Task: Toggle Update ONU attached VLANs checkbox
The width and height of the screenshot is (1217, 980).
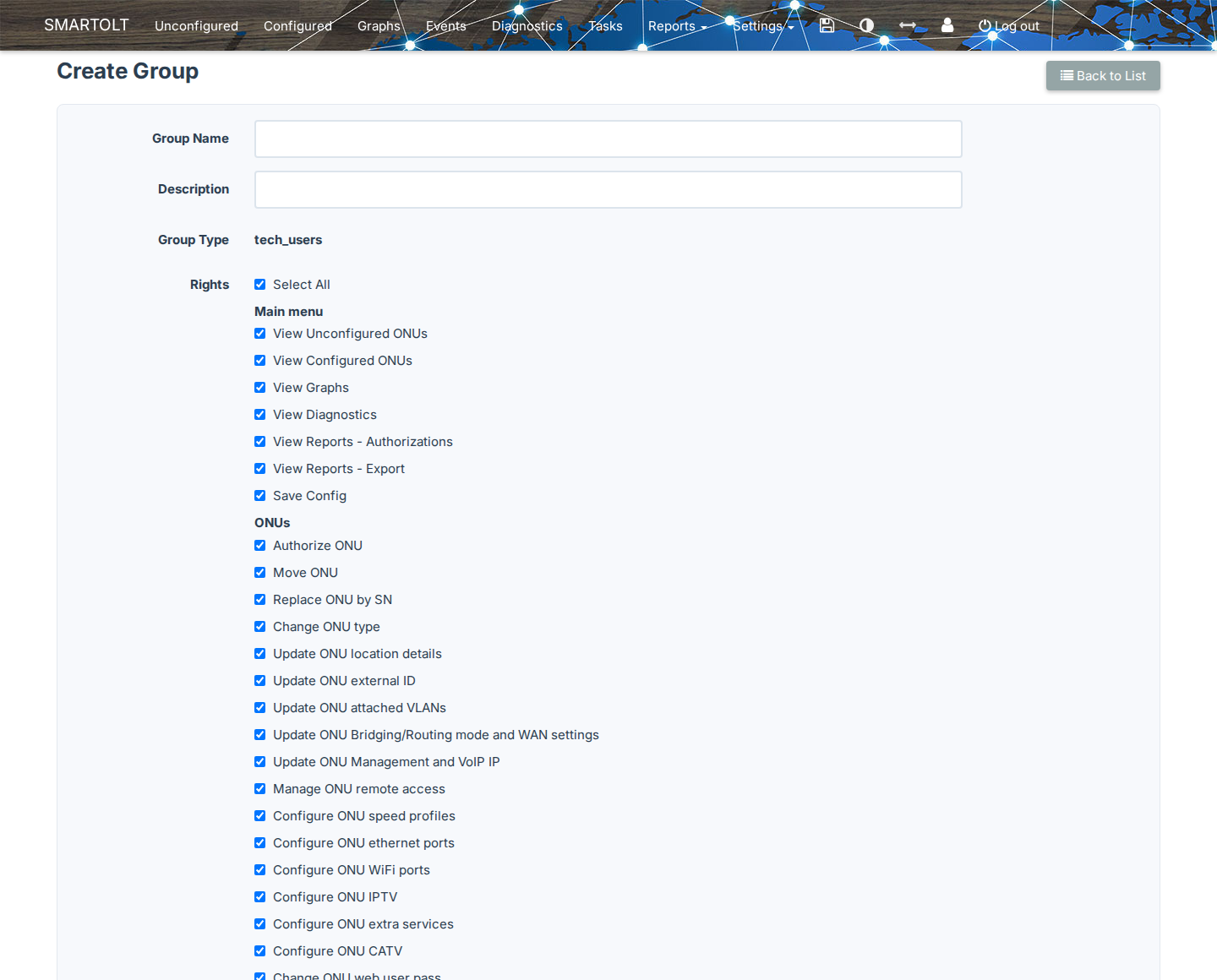Action: 260,708
